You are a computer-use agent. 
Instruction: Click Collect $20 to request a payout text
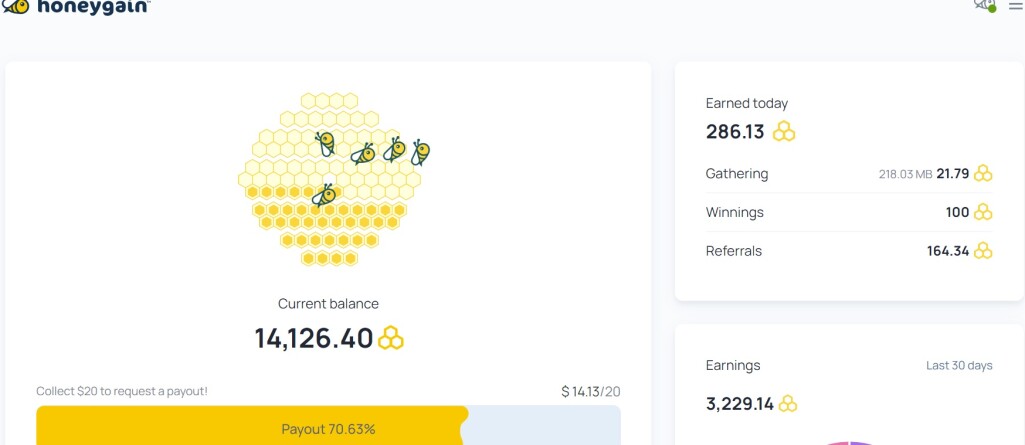(x=122, y=391)
